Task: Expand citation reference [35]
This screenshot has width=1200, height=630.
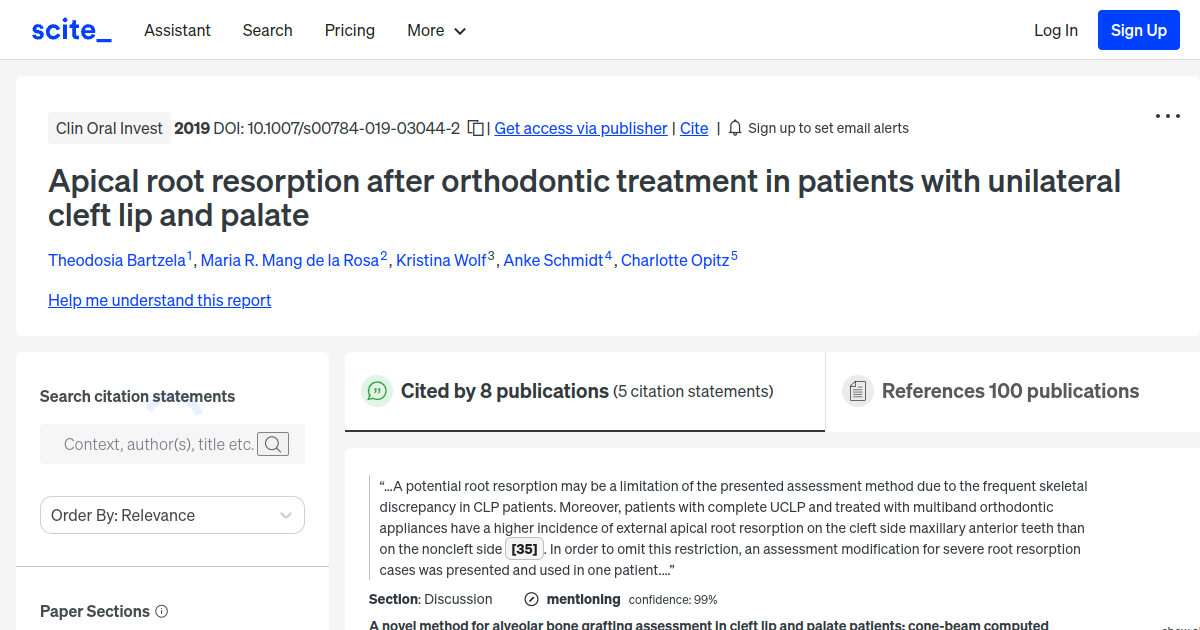Action: (524, 548)
